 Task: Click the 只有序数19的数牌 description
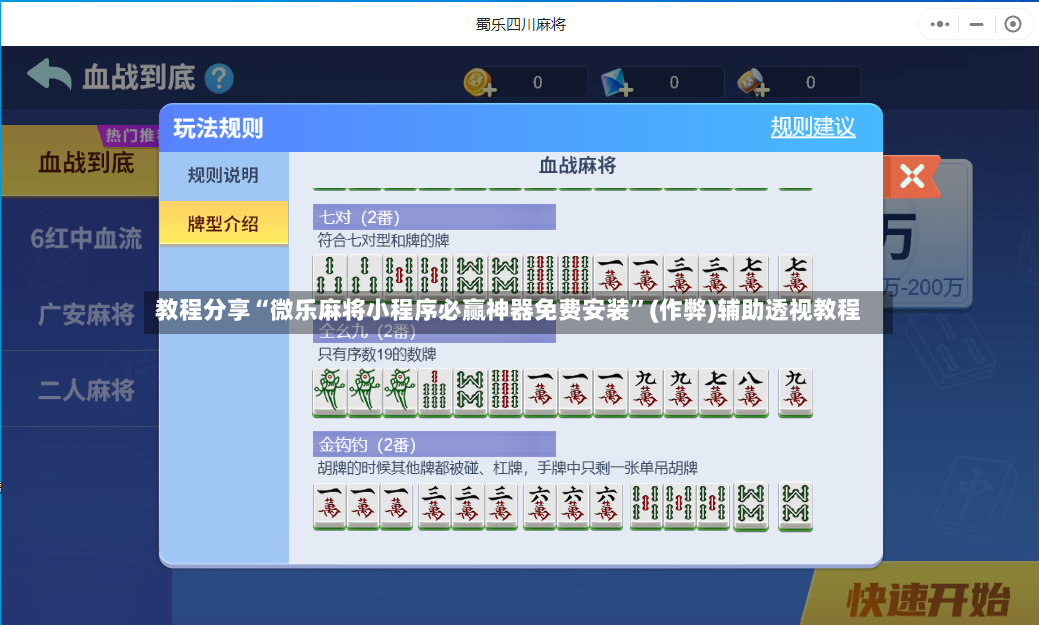[376, 355]
